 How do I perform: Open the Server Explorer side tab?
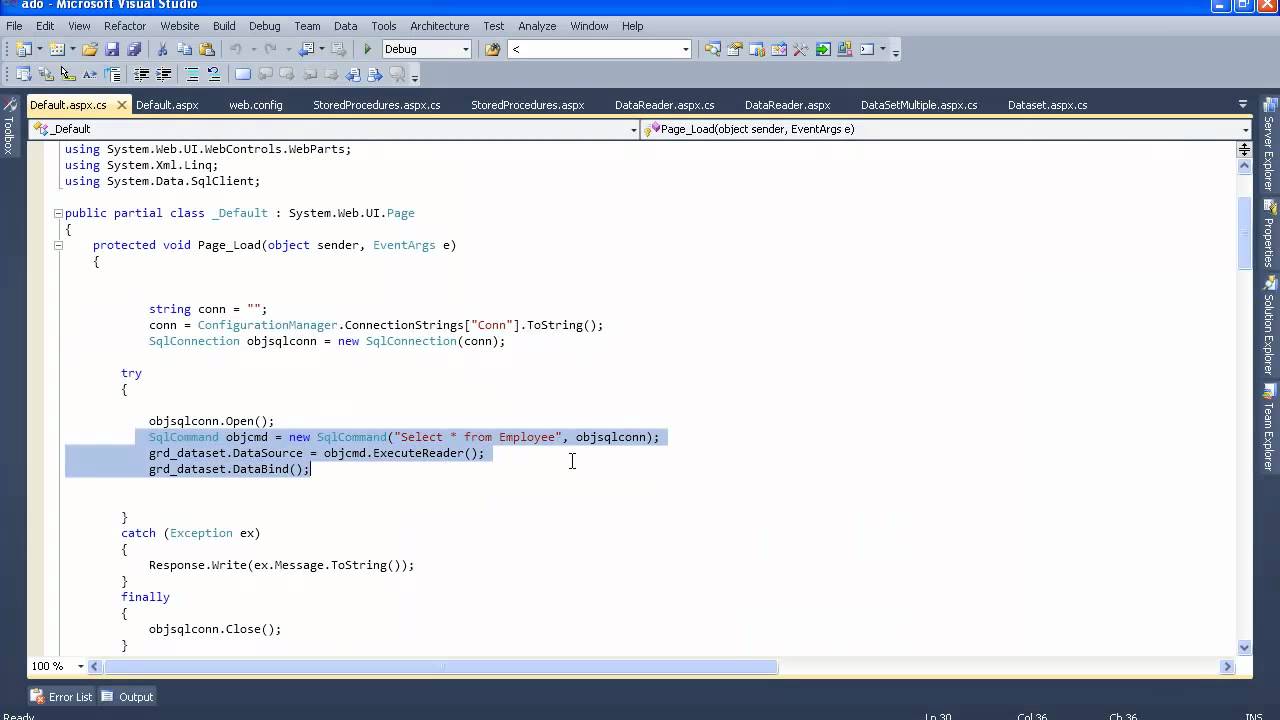(1269, 145)
